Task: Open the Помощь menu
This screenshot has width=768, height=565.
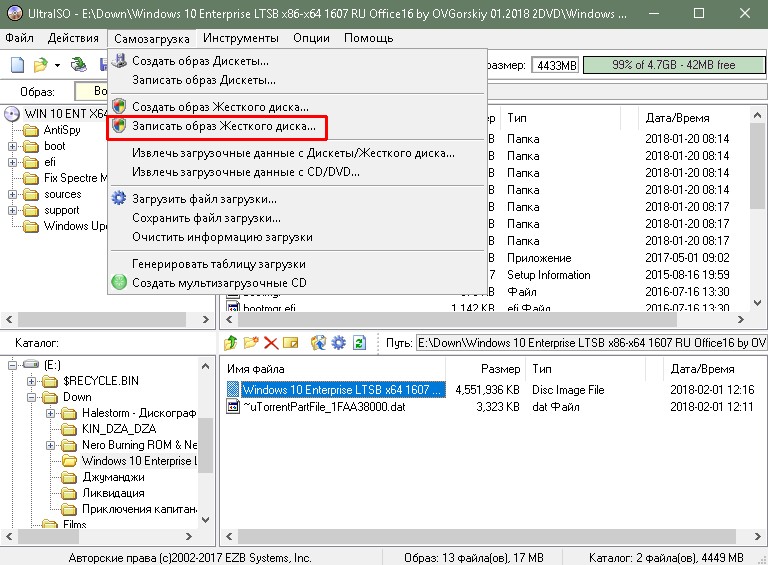Action: (368, 38)
